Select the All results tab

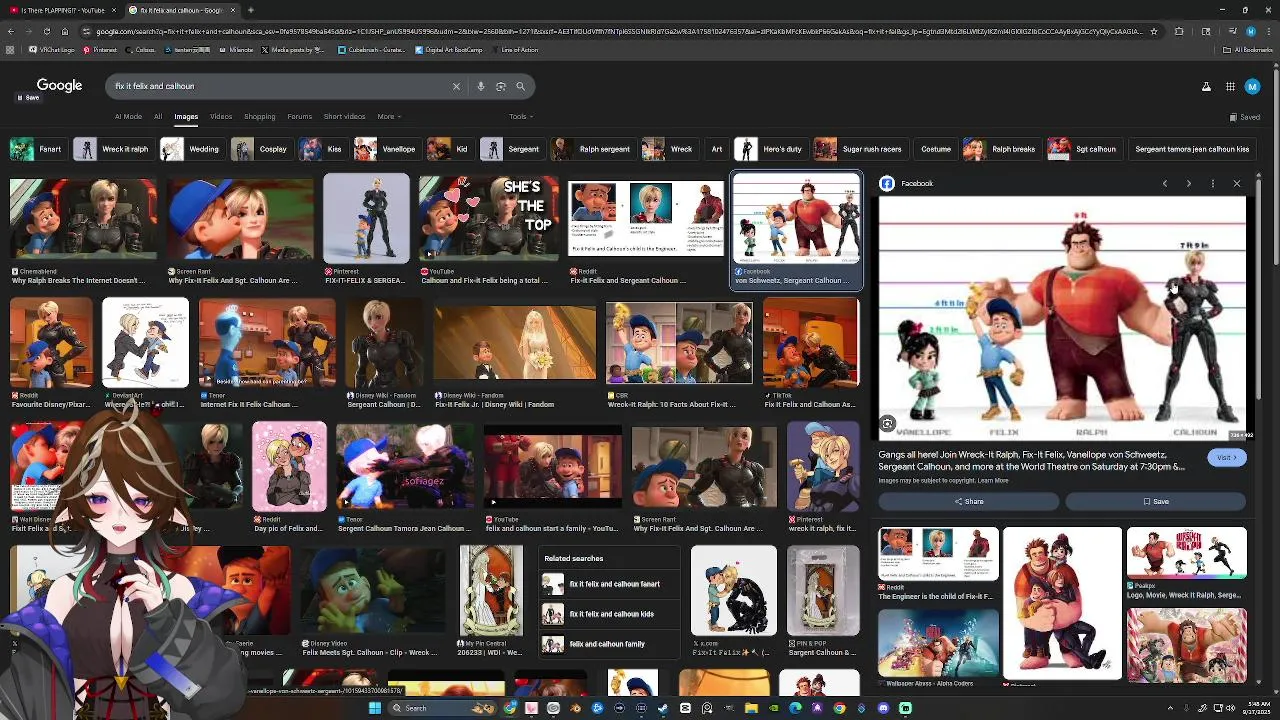coord(158,117)
